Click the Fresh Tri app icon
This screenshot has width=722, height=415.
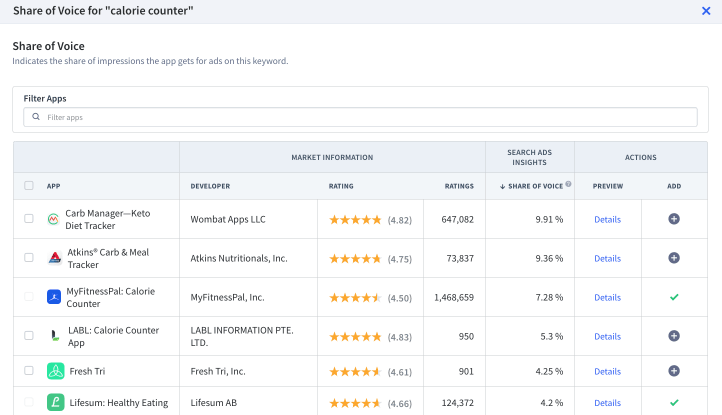(x=56, y=371)
